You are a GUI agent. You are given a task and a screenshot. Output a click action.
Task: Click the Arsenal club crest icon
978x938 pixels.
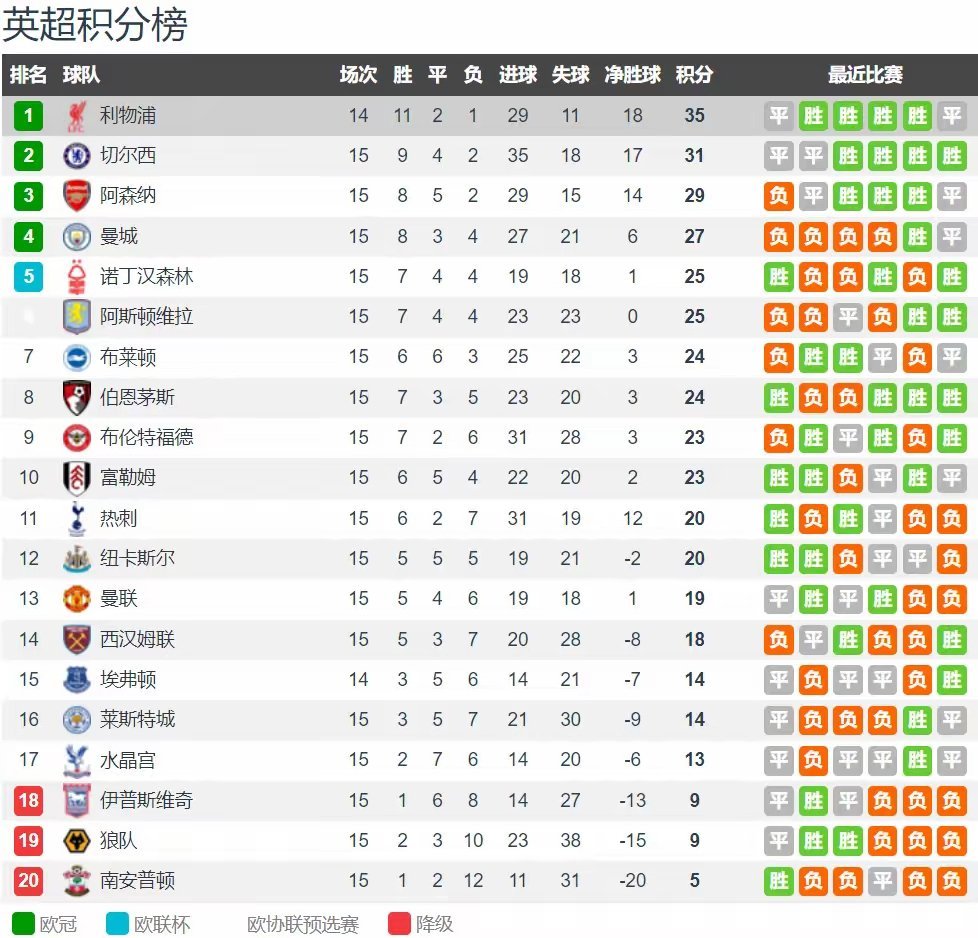point(77,196)
